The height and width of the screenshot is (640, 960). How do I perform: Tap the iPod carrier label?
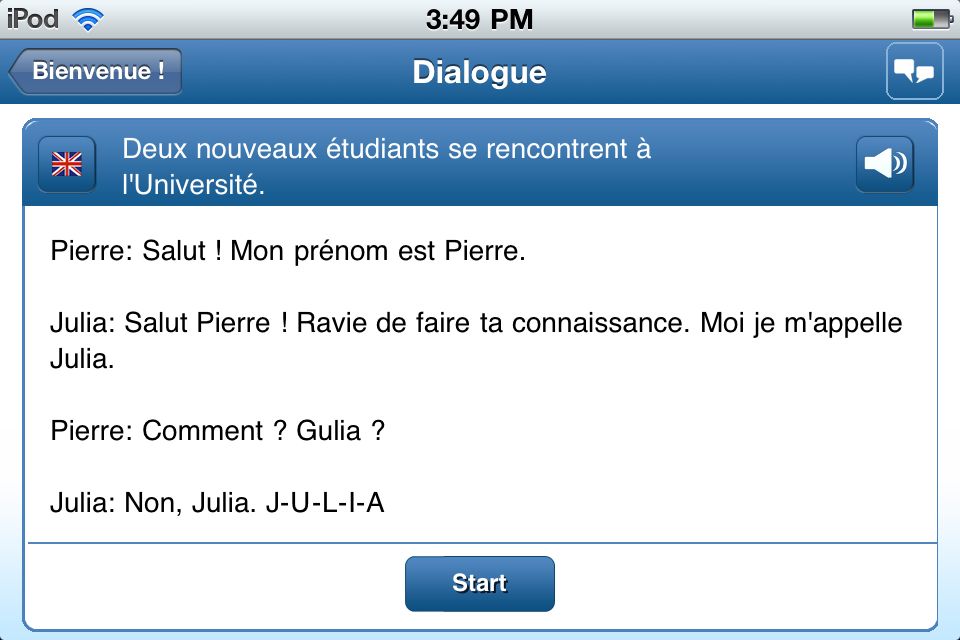[33, 18]
